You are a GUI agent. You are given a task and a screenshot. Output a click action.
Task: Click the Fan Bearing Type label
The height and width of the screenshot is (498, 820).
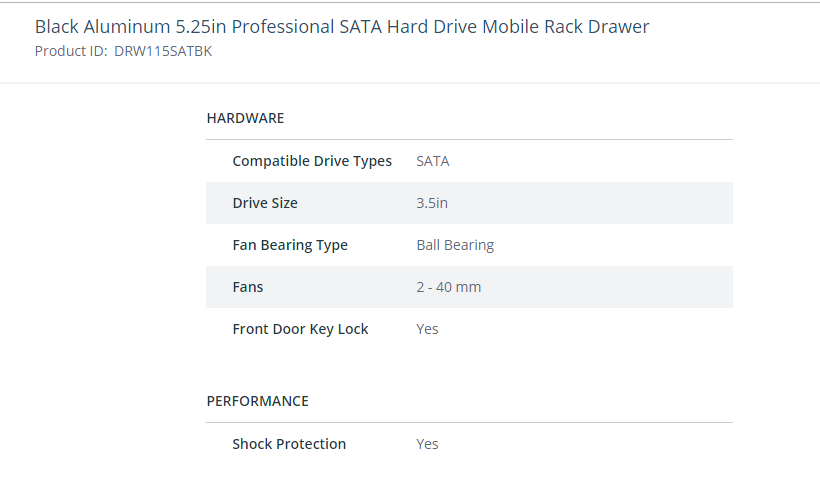(290, 245)
